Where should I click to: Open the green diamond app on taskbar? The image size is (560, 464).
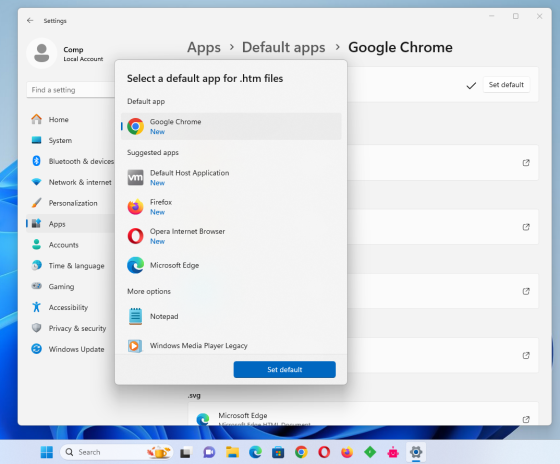tap(370, 452)
